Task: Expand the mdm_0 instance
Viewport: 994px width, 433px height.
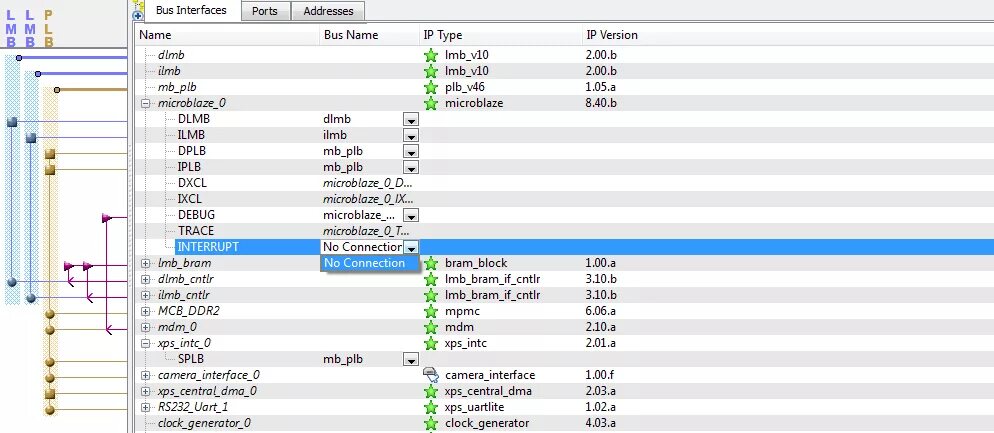Action: [145, 327]
